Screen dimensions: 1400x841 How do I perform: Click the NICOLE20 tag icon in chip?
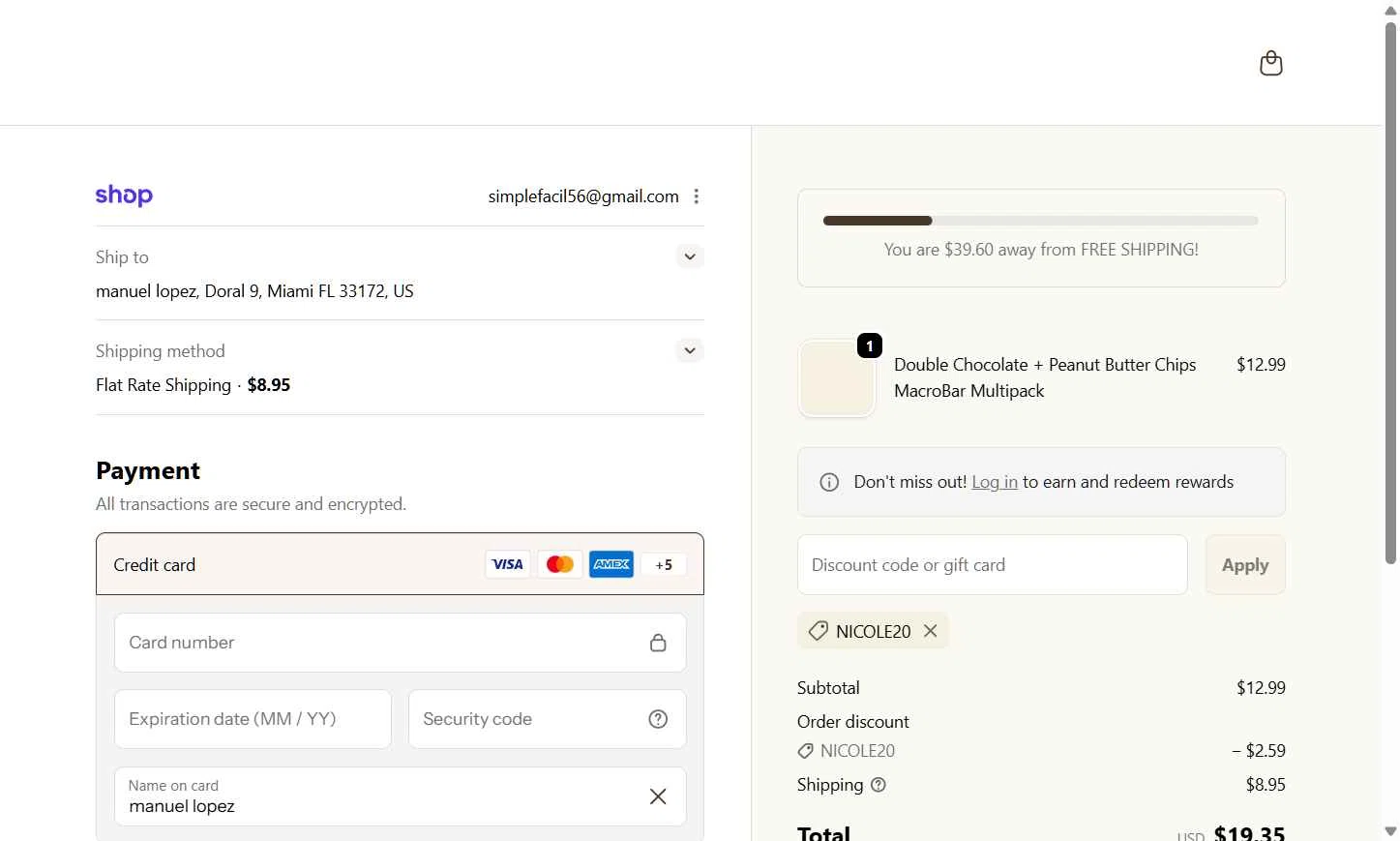(x=818, y=631)
